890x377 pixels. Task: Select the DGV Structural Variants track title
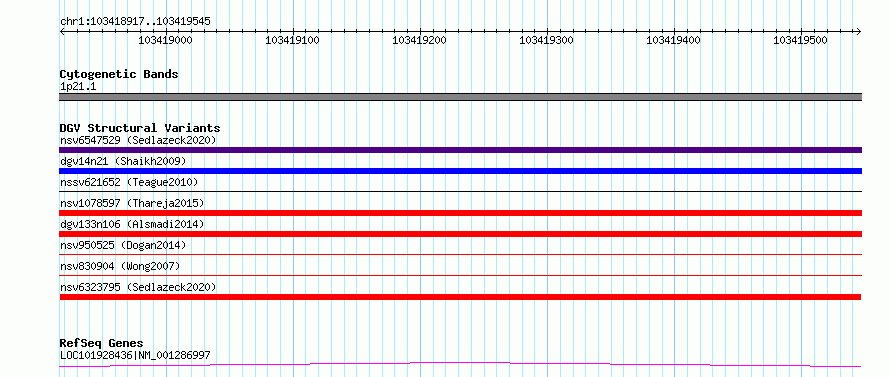coord(140,128)
